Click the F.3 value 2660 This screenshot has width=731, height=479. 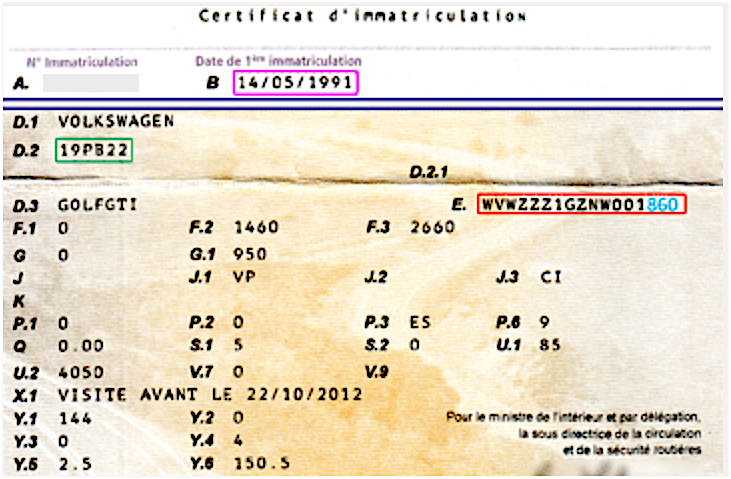(x=432, y=227)
